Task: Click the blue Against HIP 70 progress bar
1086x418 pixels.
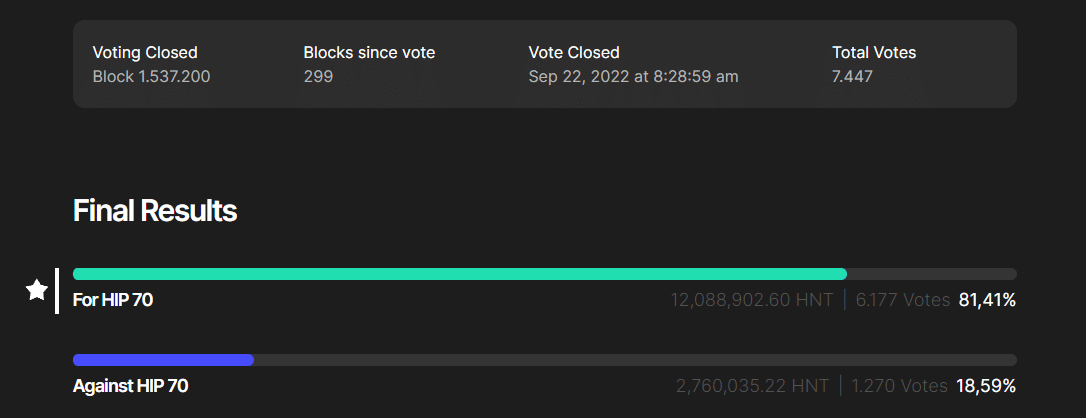Action: [163, 360]
